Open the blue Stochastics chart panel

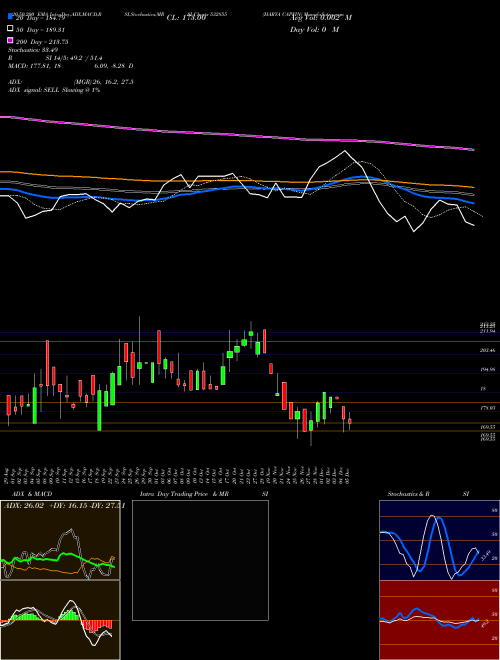[439, 540]
